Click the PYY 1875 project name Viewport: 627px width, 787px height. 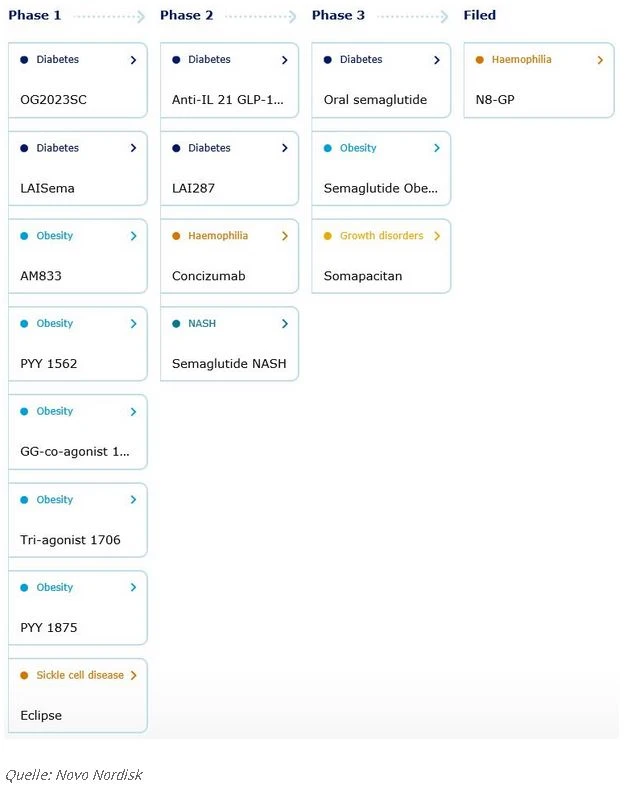pos(49,628)
